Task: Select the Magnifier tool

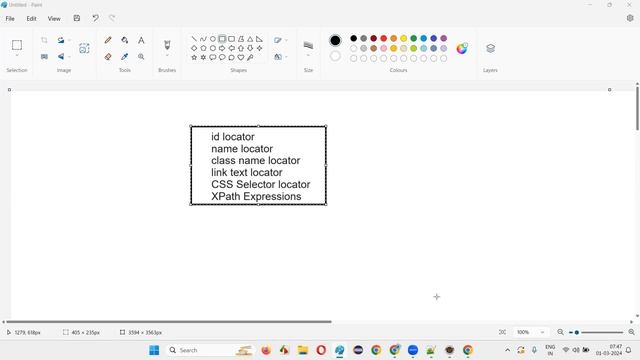Action: (141, 57)
